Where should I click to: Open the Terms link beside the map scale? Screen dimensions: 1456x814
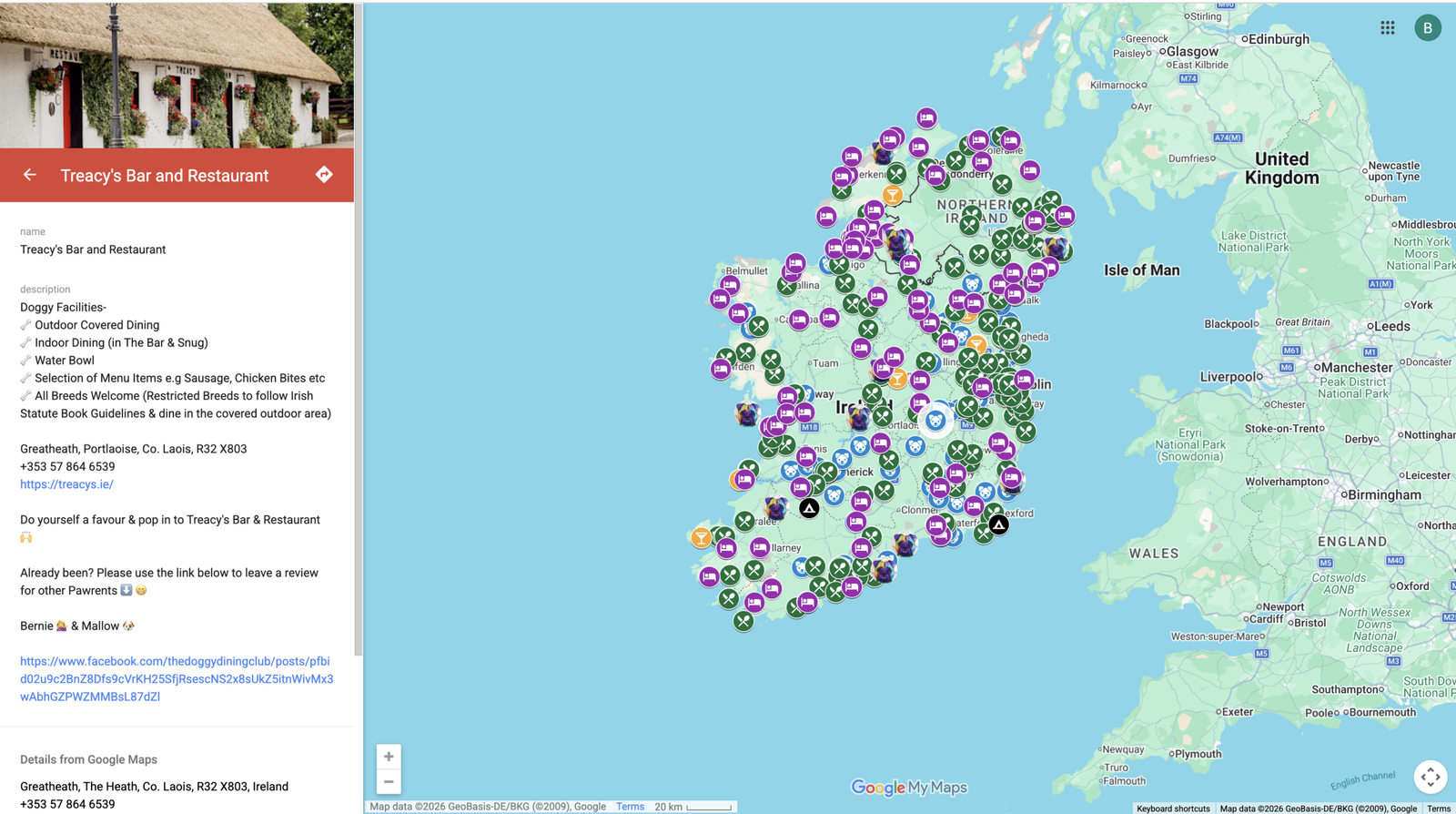630,807
